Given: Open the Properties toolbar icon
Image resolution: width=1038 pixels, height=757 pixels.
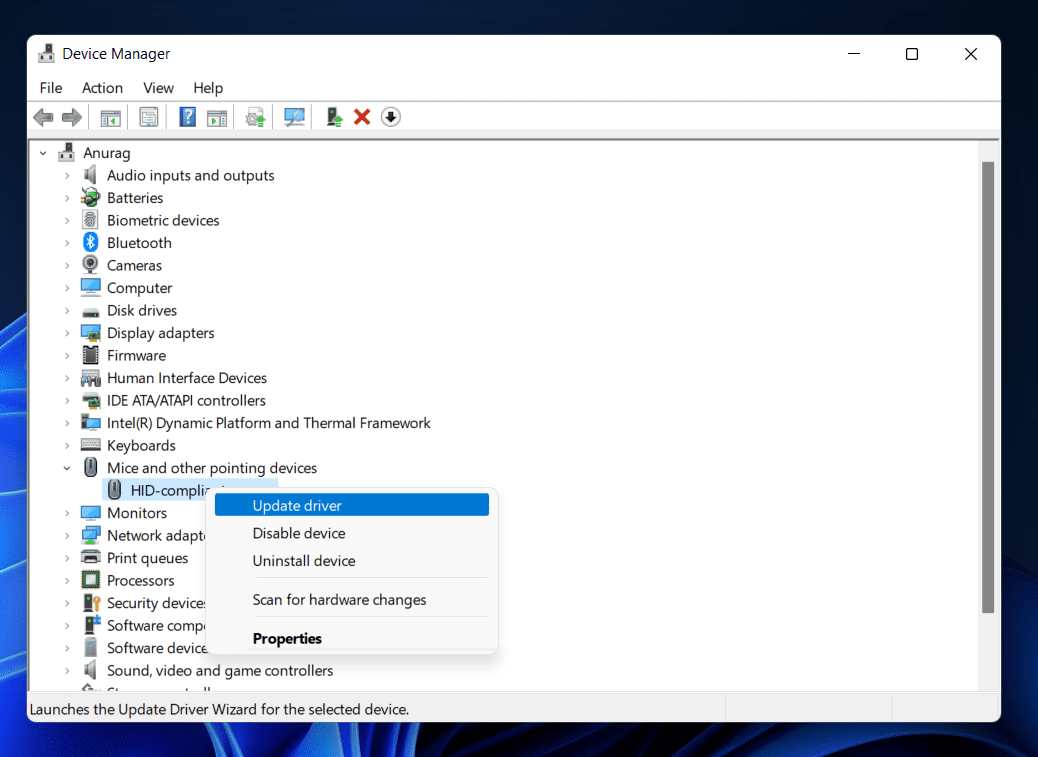Looking at the screenshot, I should 149,117.
